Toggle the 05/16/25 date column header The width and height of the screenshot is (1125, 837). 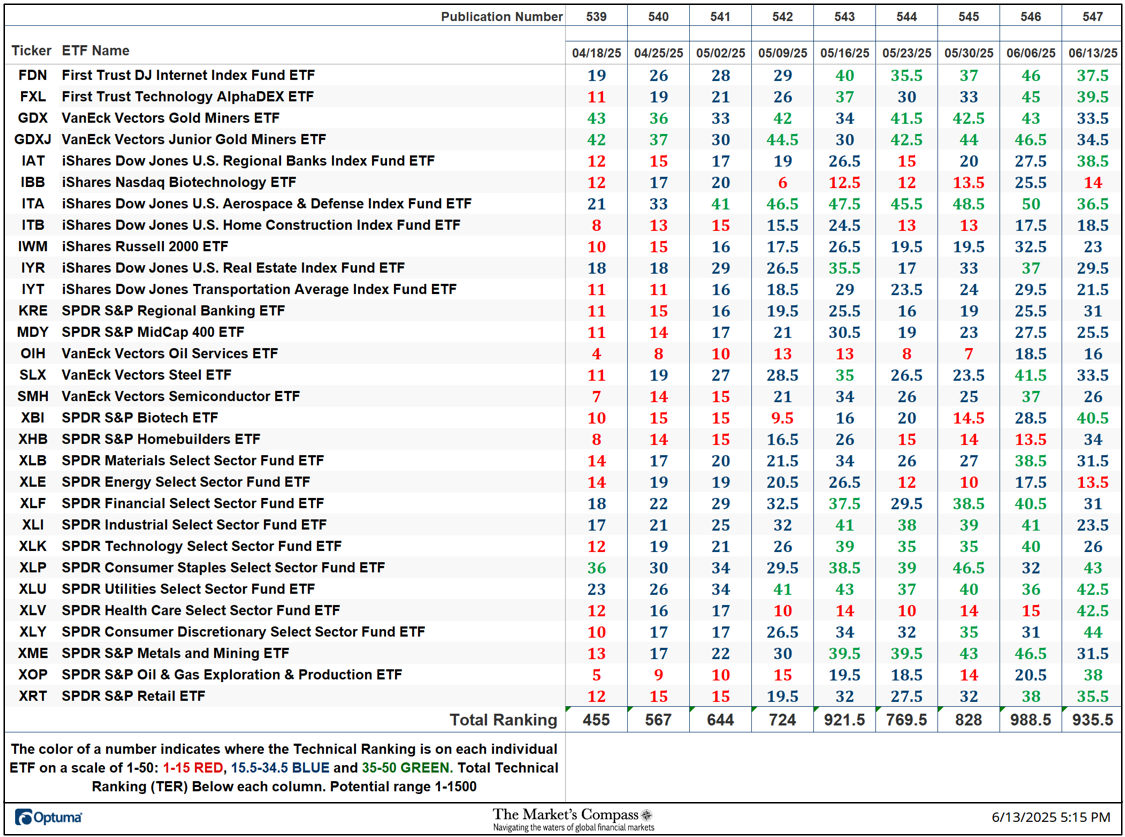(845, 53)
